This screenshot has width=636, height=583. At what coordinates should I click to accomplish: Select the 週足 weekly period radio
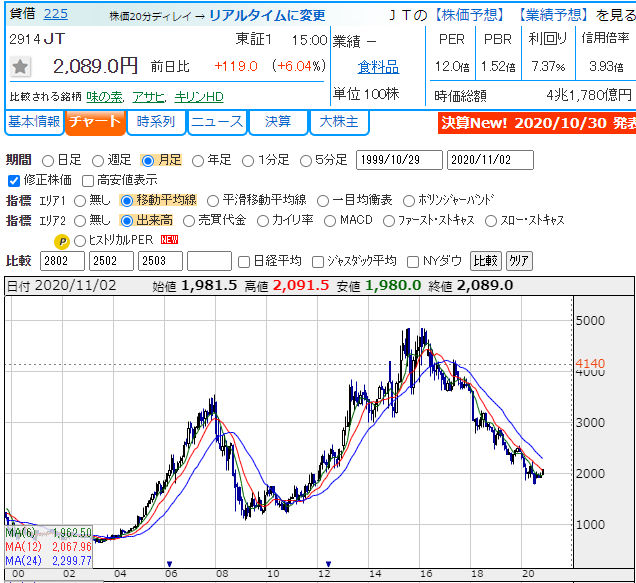(98, 161)
